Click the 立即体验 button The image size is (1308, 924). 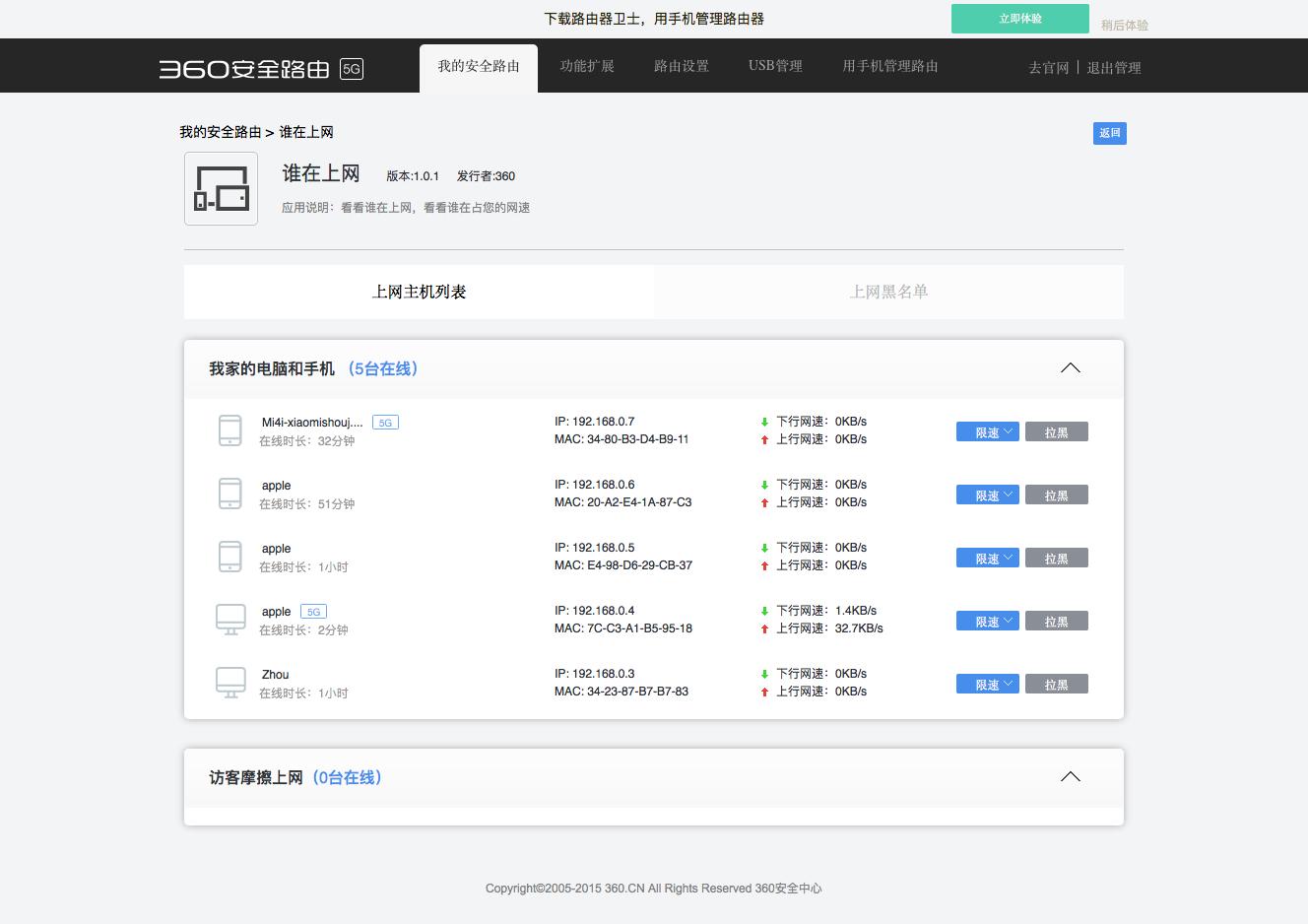[1020, 18]
